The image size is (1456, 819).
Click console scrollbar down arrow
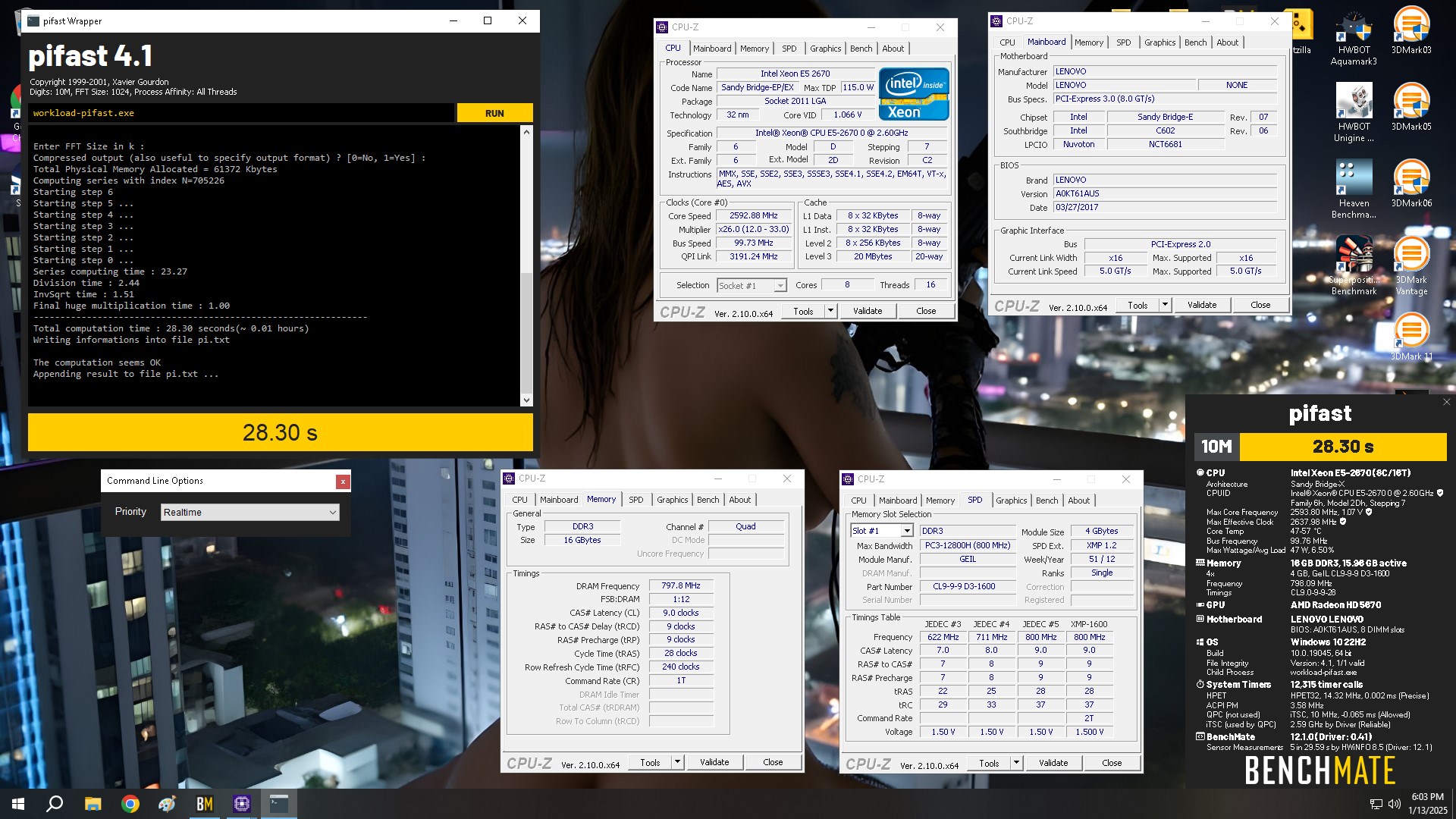(526, 400)
